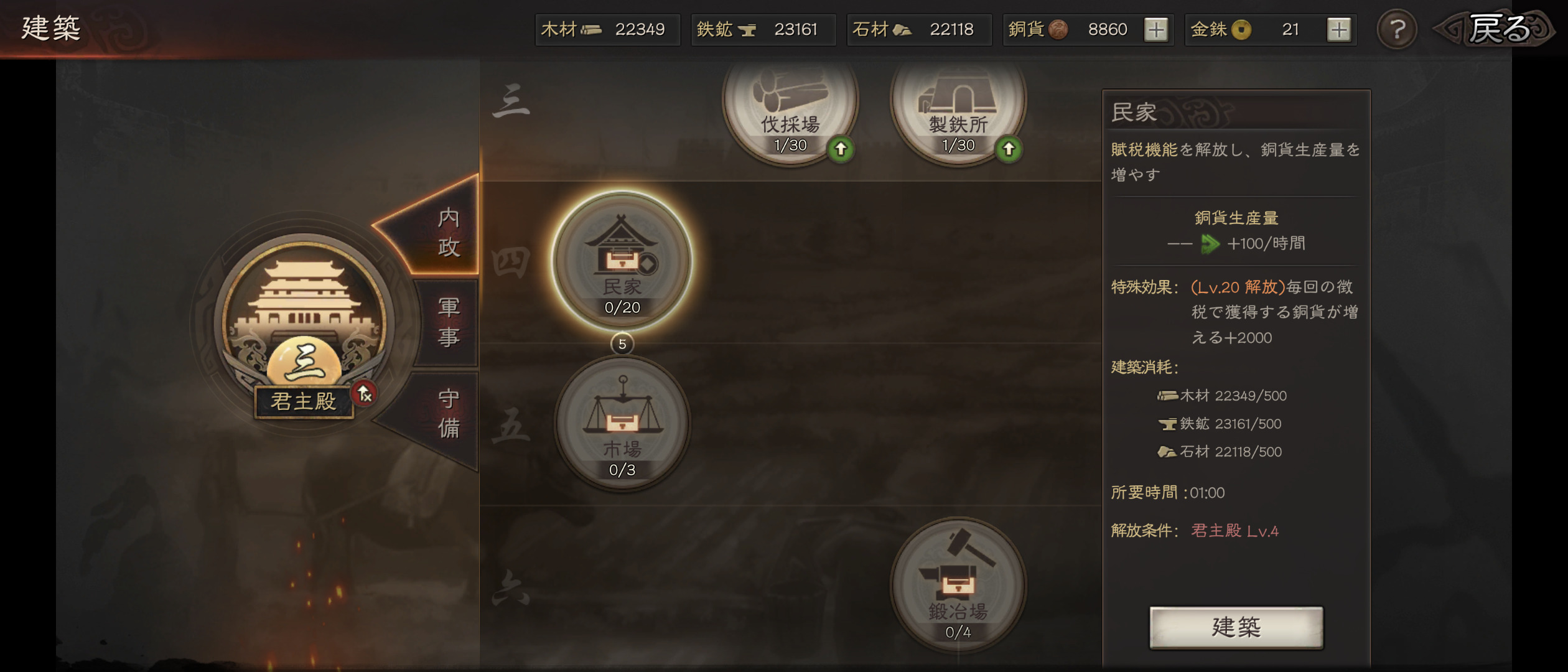Add 金銖 with the plus button
The width and height of the screenshot is (1568, 672).
pyautogui.click(x=1339, y=29)
